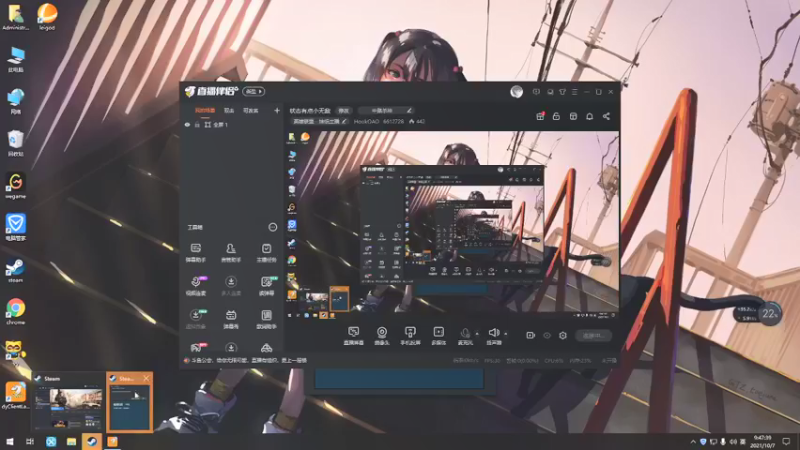This screenshot has width=800, height=450.
Task: Open chrome shortcut on the desktop
Action: pyautogui.click(x=16, y=311)
